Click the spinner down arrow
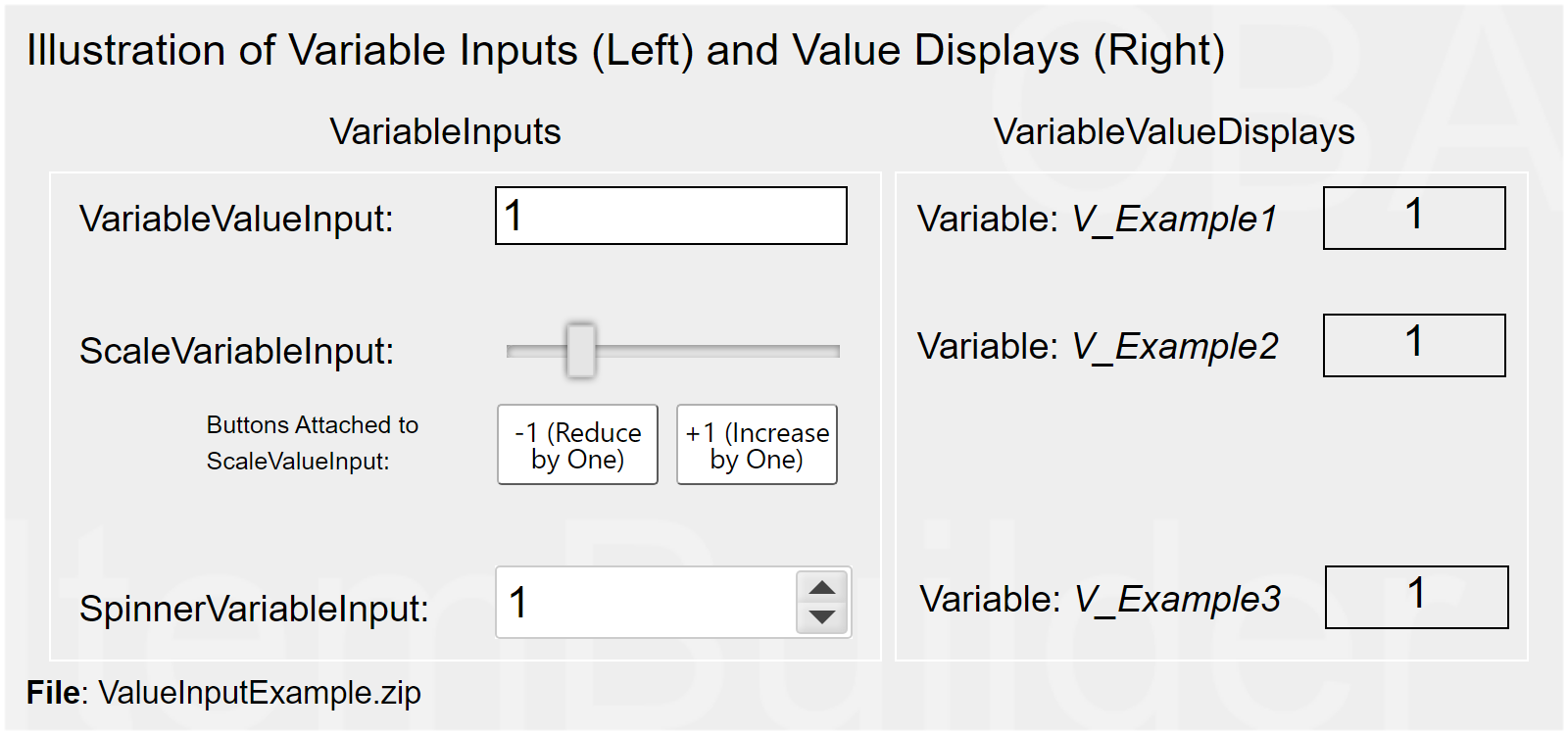The width and height of the screenshot is (1568, 735). 822,617
